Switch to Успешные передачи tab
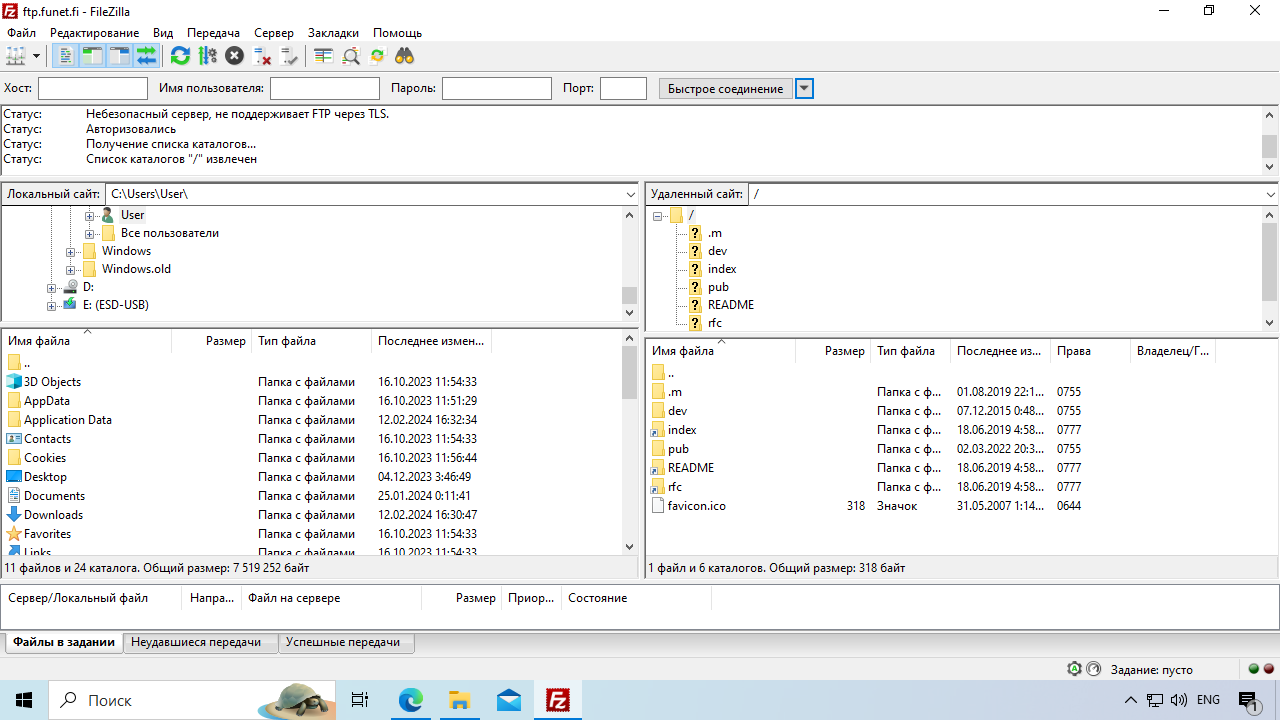 click(x=346, y=642)
